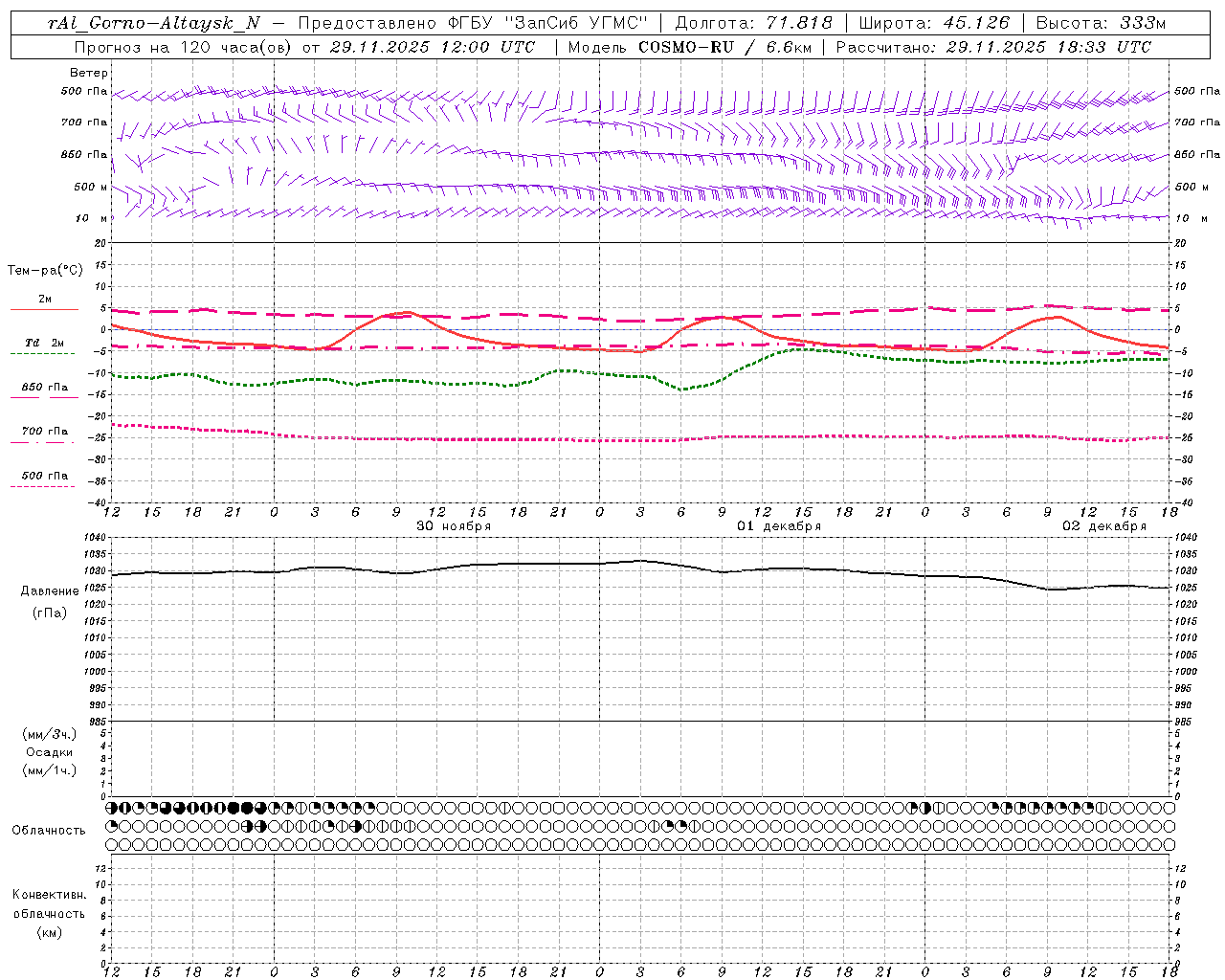Image resolution: width=1225 pixels, height=980 pixels.
Task: Click the station title rAl_Gorno-Altaysk_N
Action: pyautogui.click(x=153, y=23)
